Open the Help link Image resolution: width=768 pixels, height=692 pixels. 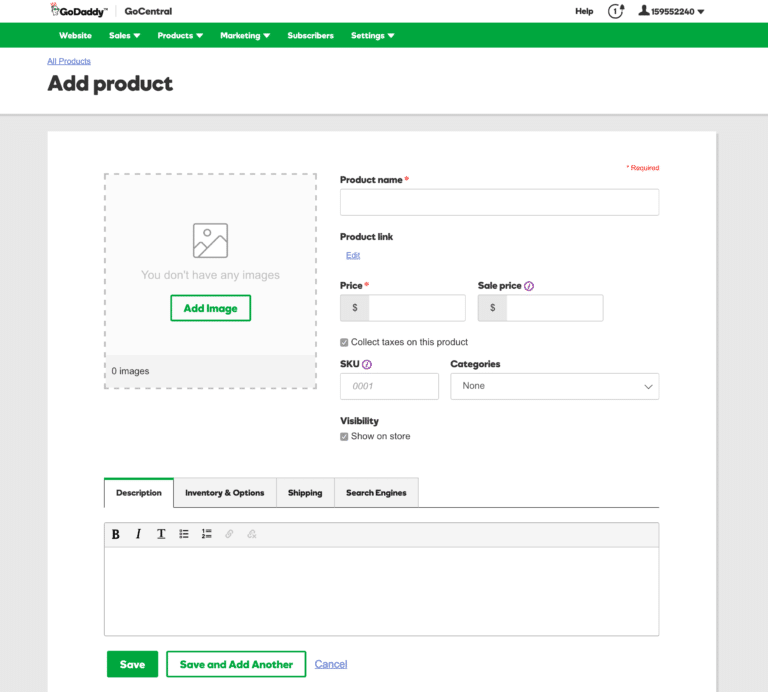(x=584, y=11)
